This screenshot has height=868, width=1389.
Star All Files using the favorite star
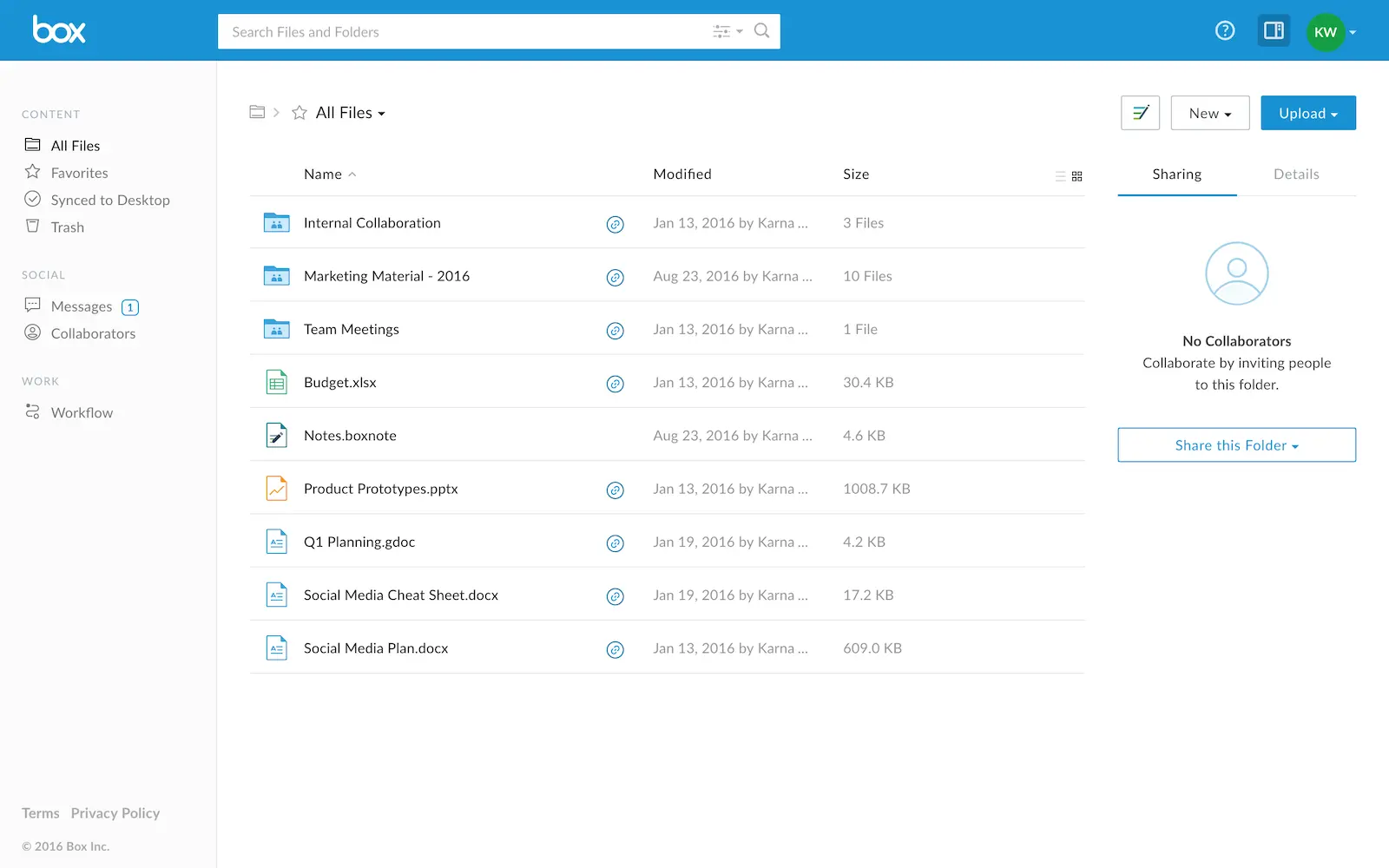tap(299, 112)
